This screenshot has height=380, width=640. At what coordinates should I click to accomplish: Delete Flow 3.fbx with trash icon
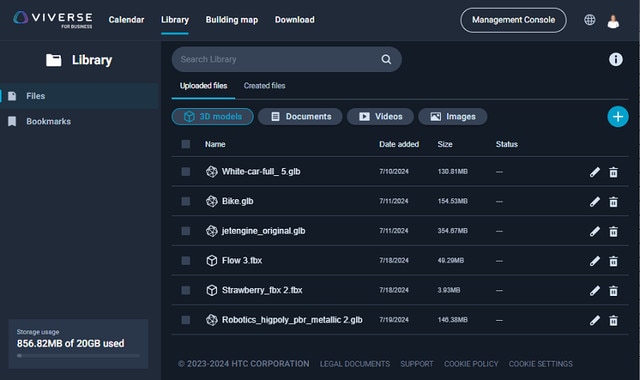613,261
